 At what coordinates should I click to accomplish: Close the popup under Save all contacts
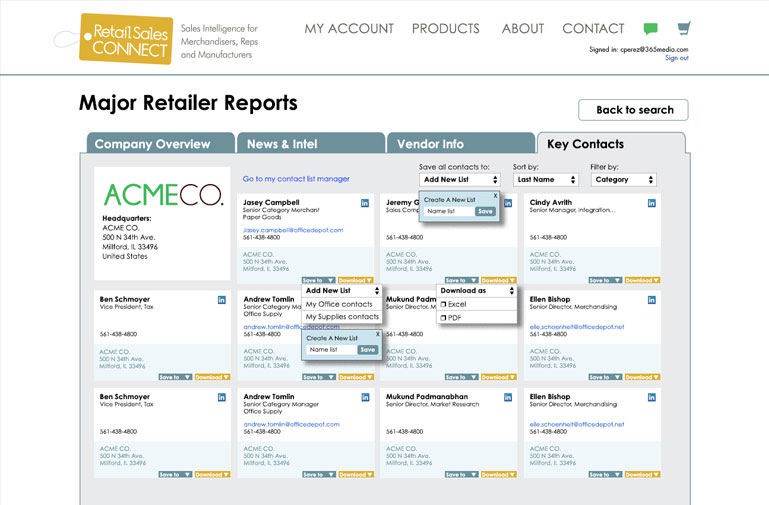point(495,196)
